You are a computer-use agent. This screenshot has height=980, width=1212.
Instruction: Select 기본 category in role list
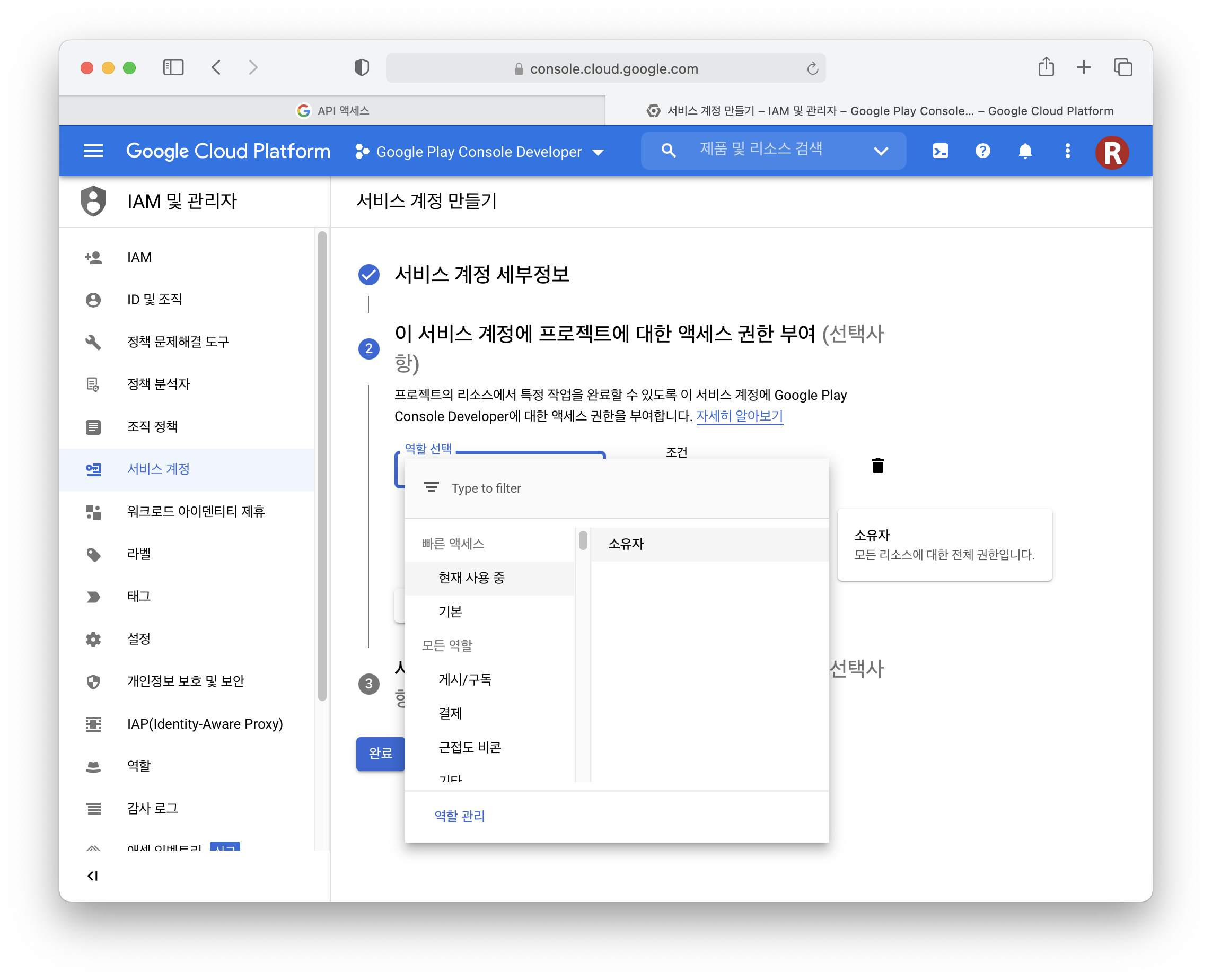click(x=450, y=611)
